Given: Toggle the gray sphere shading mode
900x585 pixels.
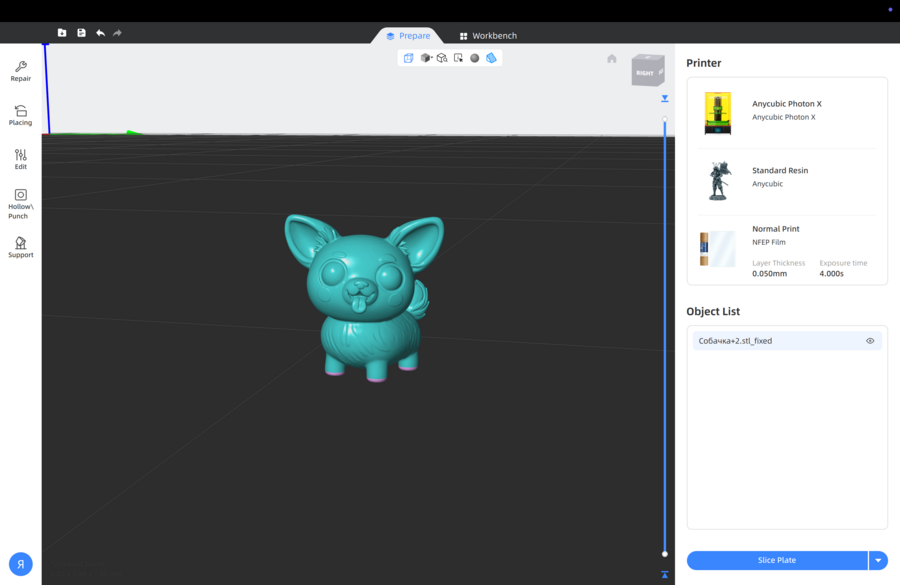Looking at the screenshot, I should click(475, 58).
